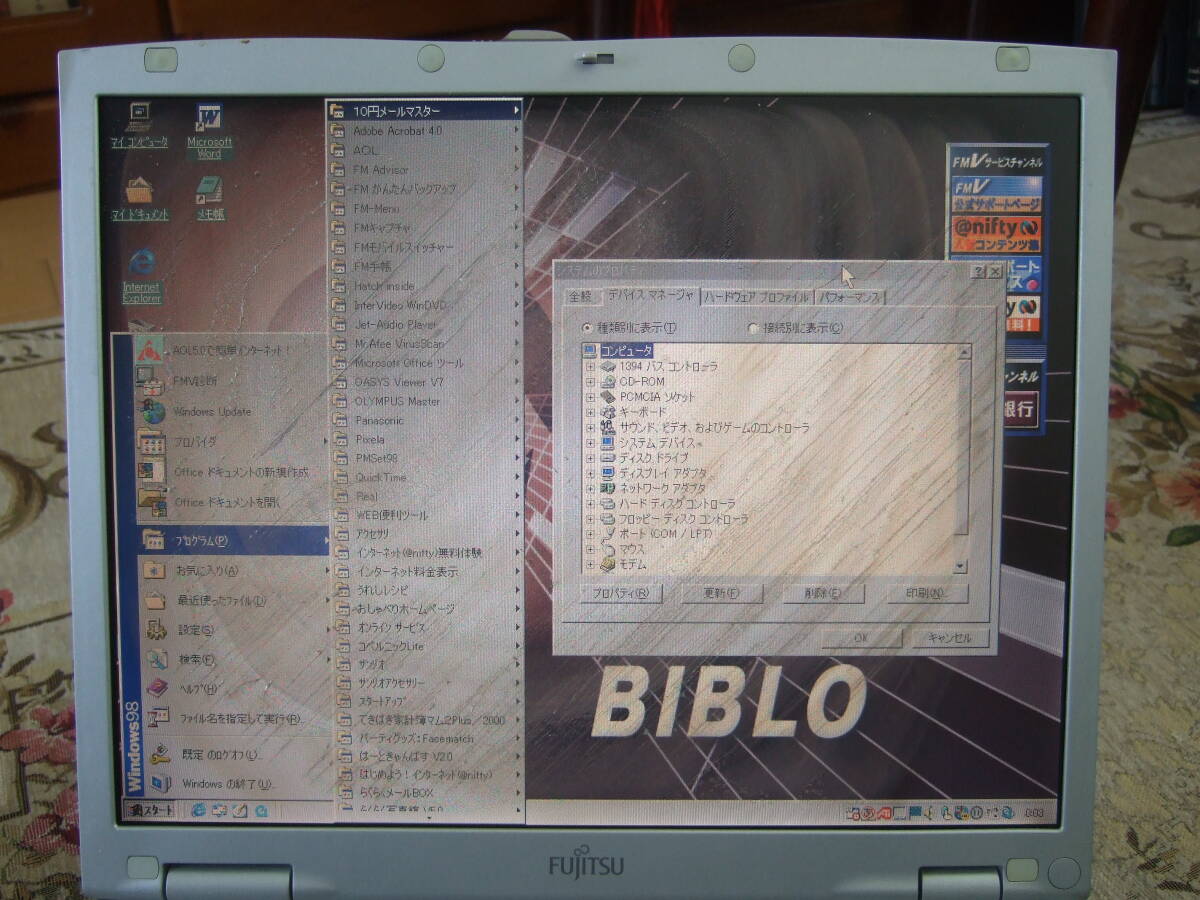Screen dimensions: 1200x900
Task: Switch to the 全般 tab
Action: pyautogui.click(x=580, y=297)
